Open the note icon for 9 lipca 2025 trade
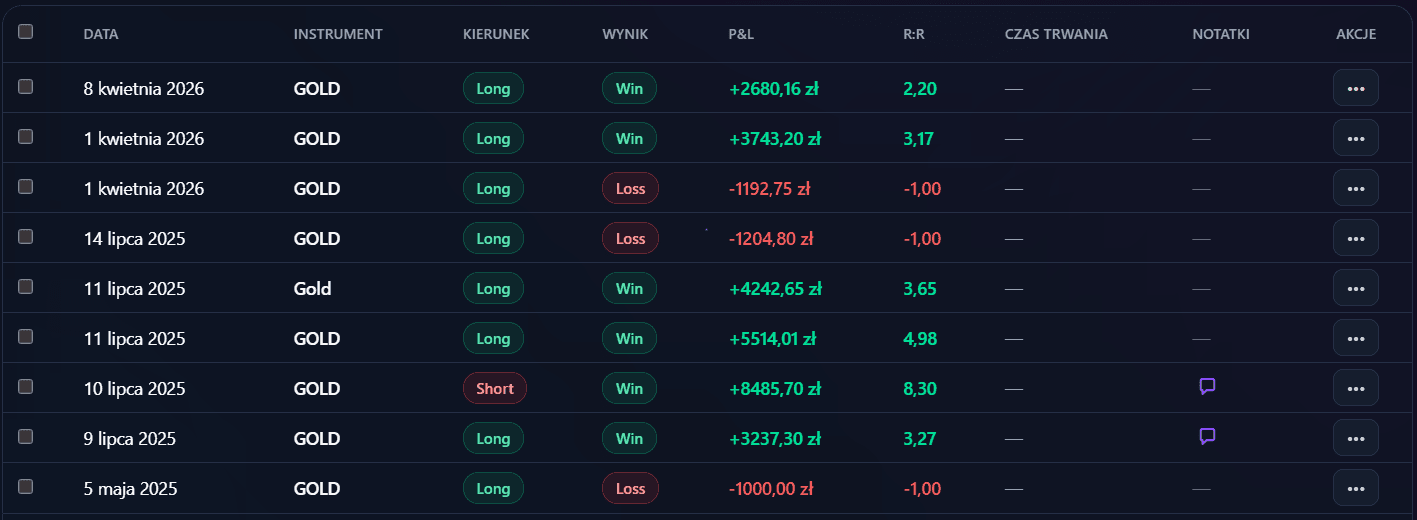 tap(1207, 437)
